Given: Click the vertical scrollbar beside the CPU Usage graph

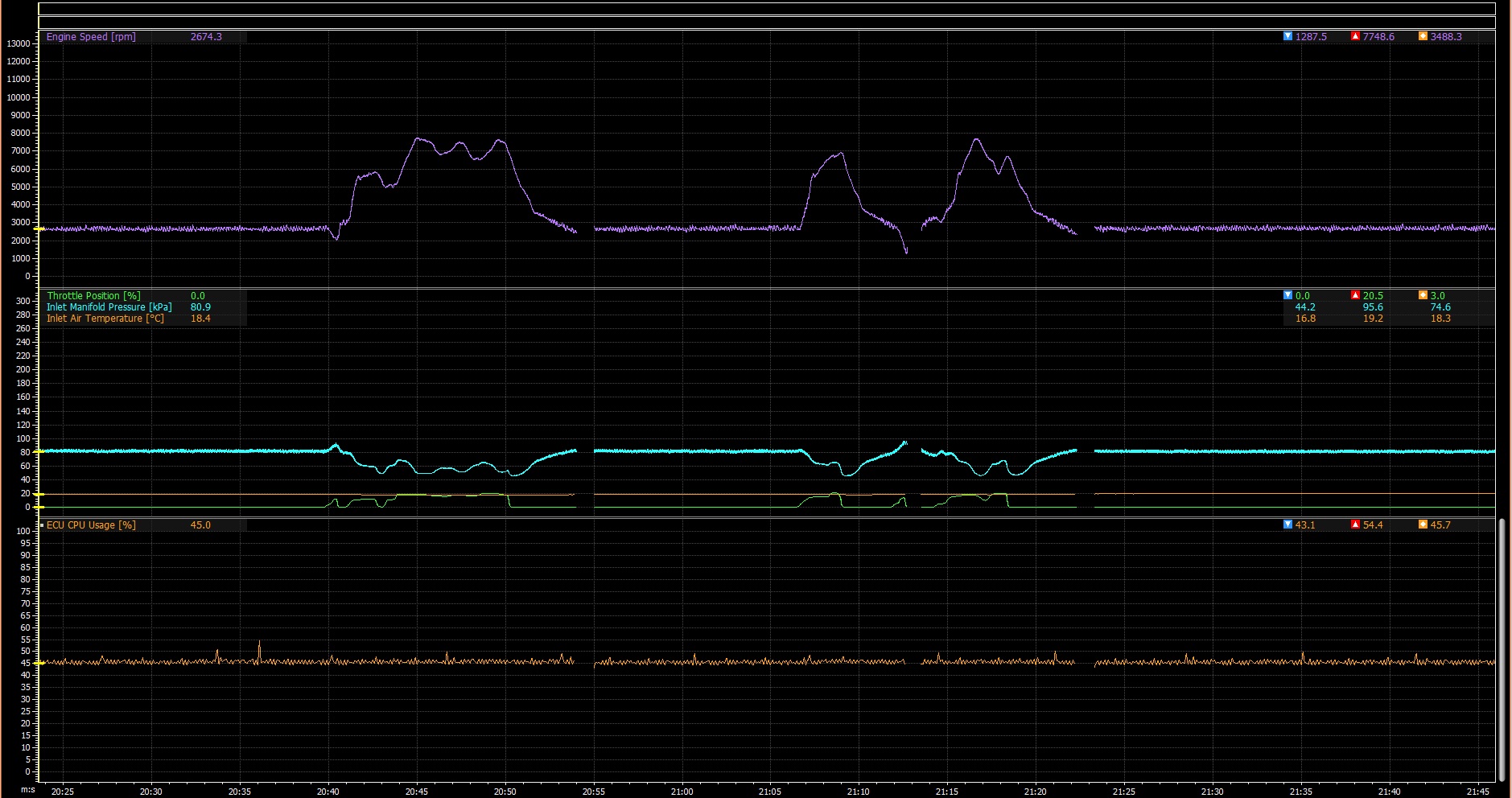Looking at the screenshot, I should click(1502, 648).
